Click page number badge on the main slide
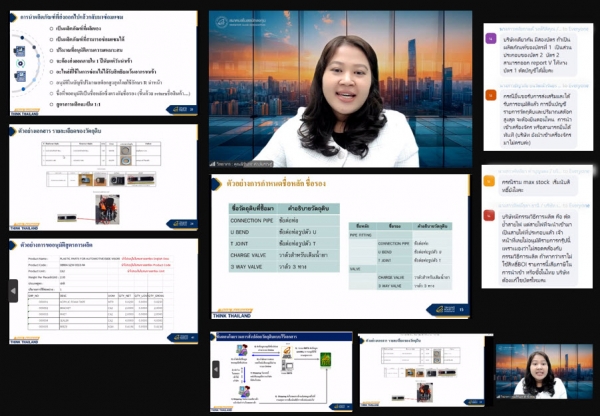 (x=462, y=310)
